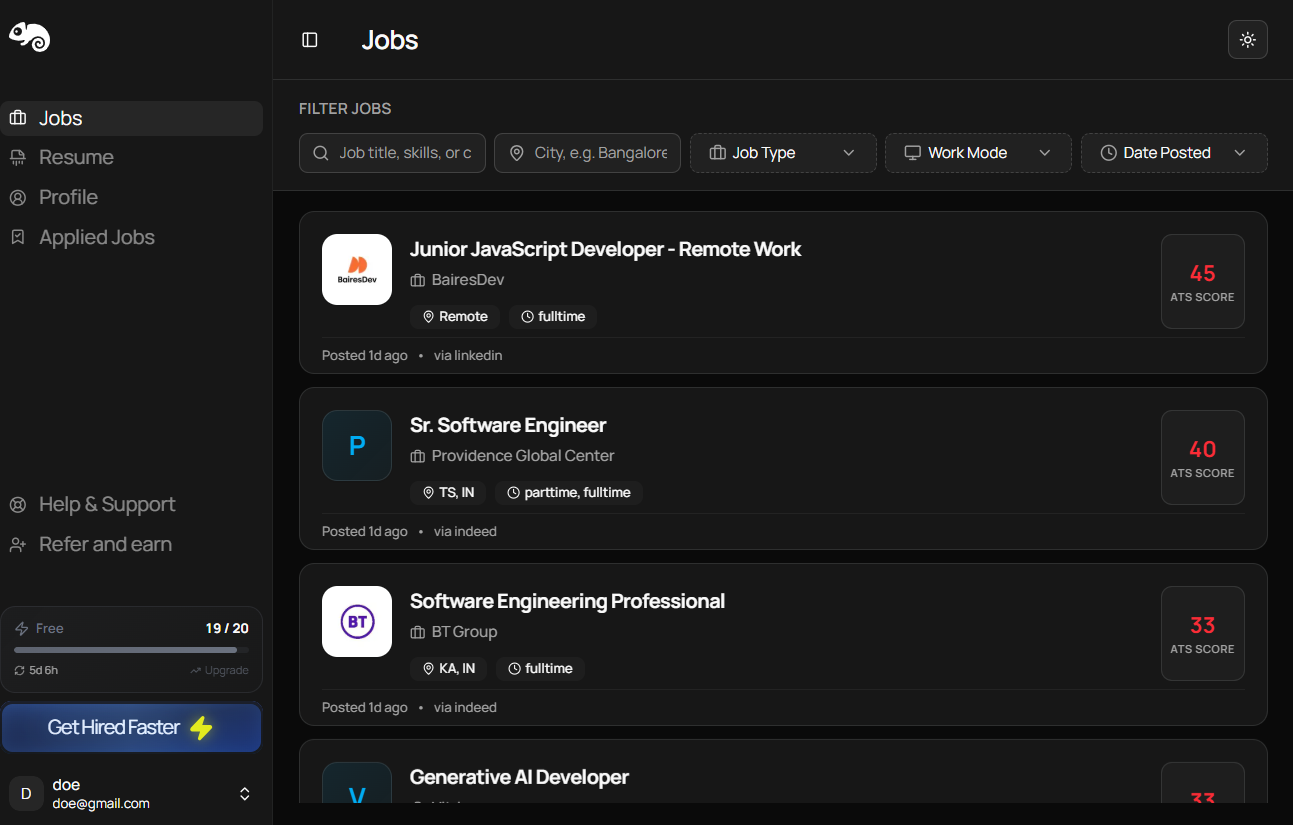The height and width of the screenshot is (825, 1293).
Task: Expand the Job Type dropdown
Action: pyautogui.click(x=783, y=153)
